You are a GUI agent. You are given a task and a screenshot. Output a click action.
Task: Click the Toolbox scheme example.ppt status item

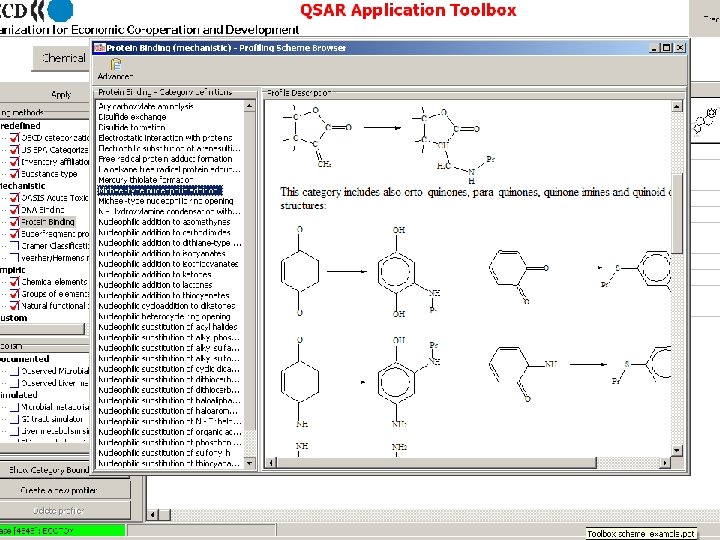point(641,534)
